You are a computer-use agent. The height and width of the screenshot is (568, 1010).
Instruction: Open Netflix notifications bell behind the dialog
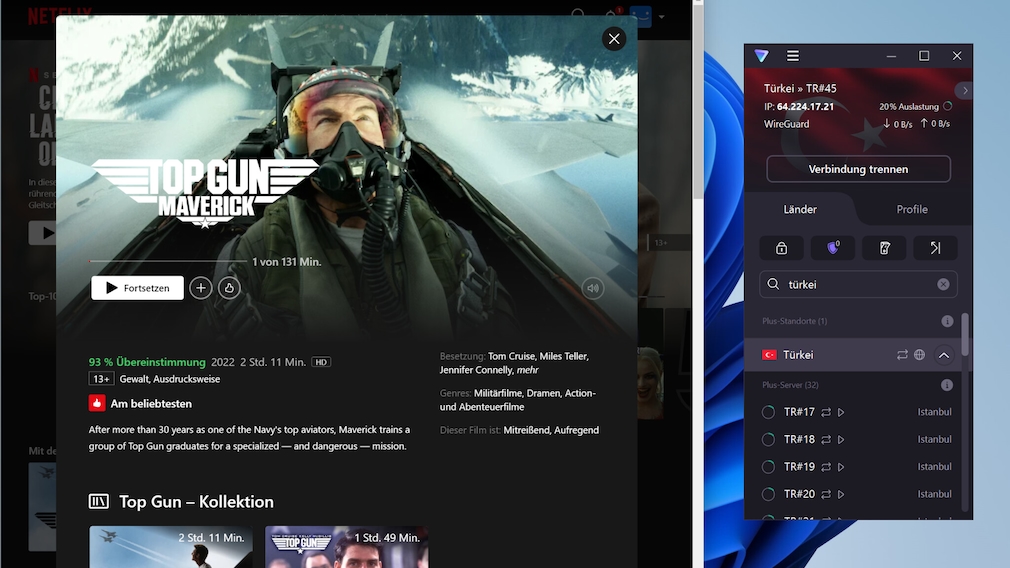(x=611, y=14)
